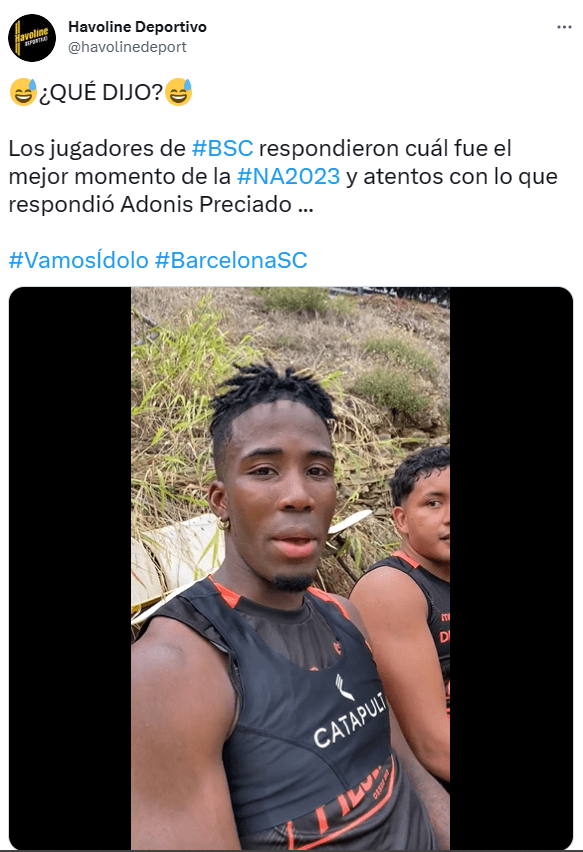Screen dimensions: 583x852
Task: Click the emoji before ¿QUÉ DIJO?
Action: (23, 92)
